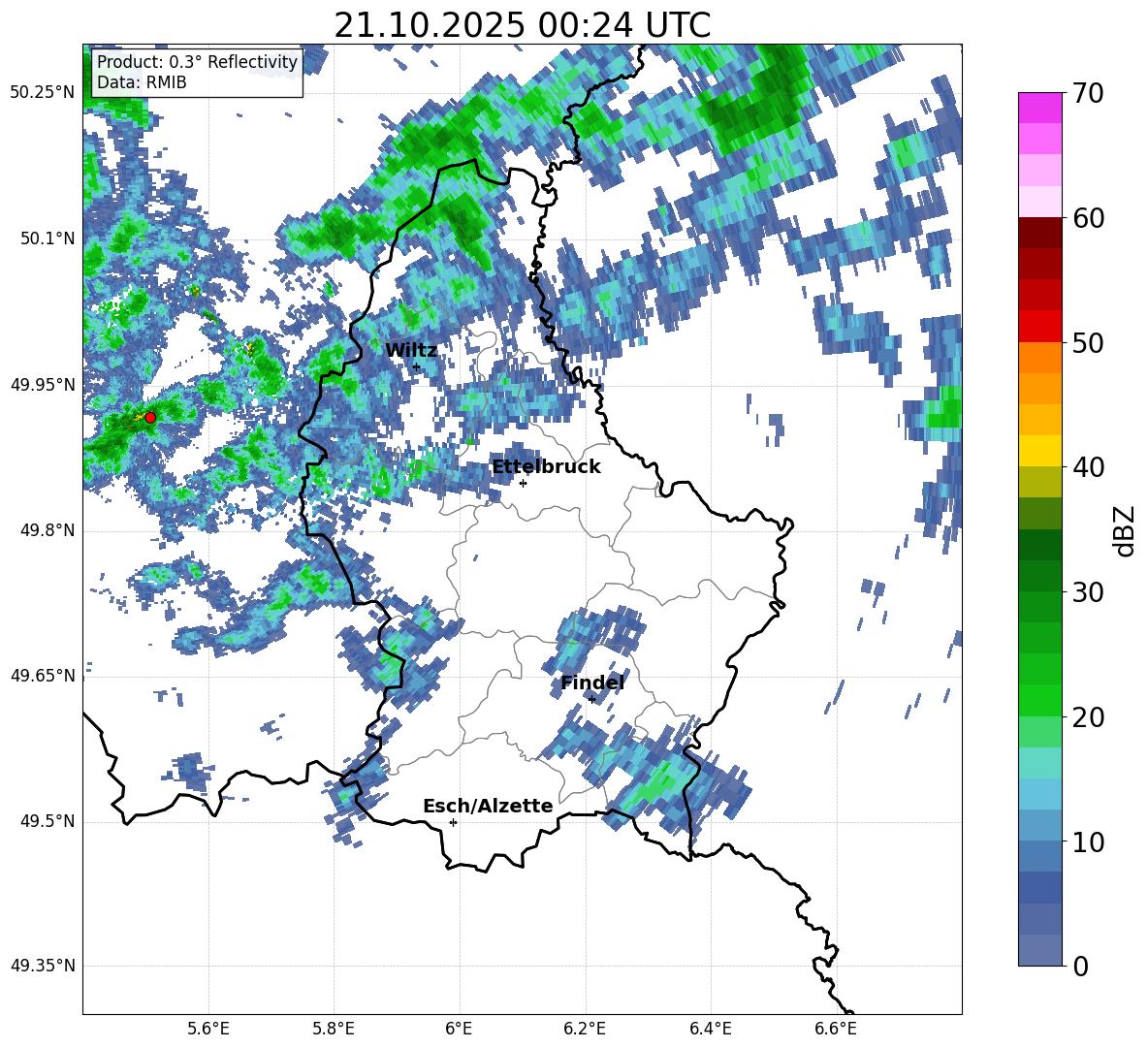Click the 49.95°N latitude label
Screen dimensions: 1148x1048
click(43, 384)
